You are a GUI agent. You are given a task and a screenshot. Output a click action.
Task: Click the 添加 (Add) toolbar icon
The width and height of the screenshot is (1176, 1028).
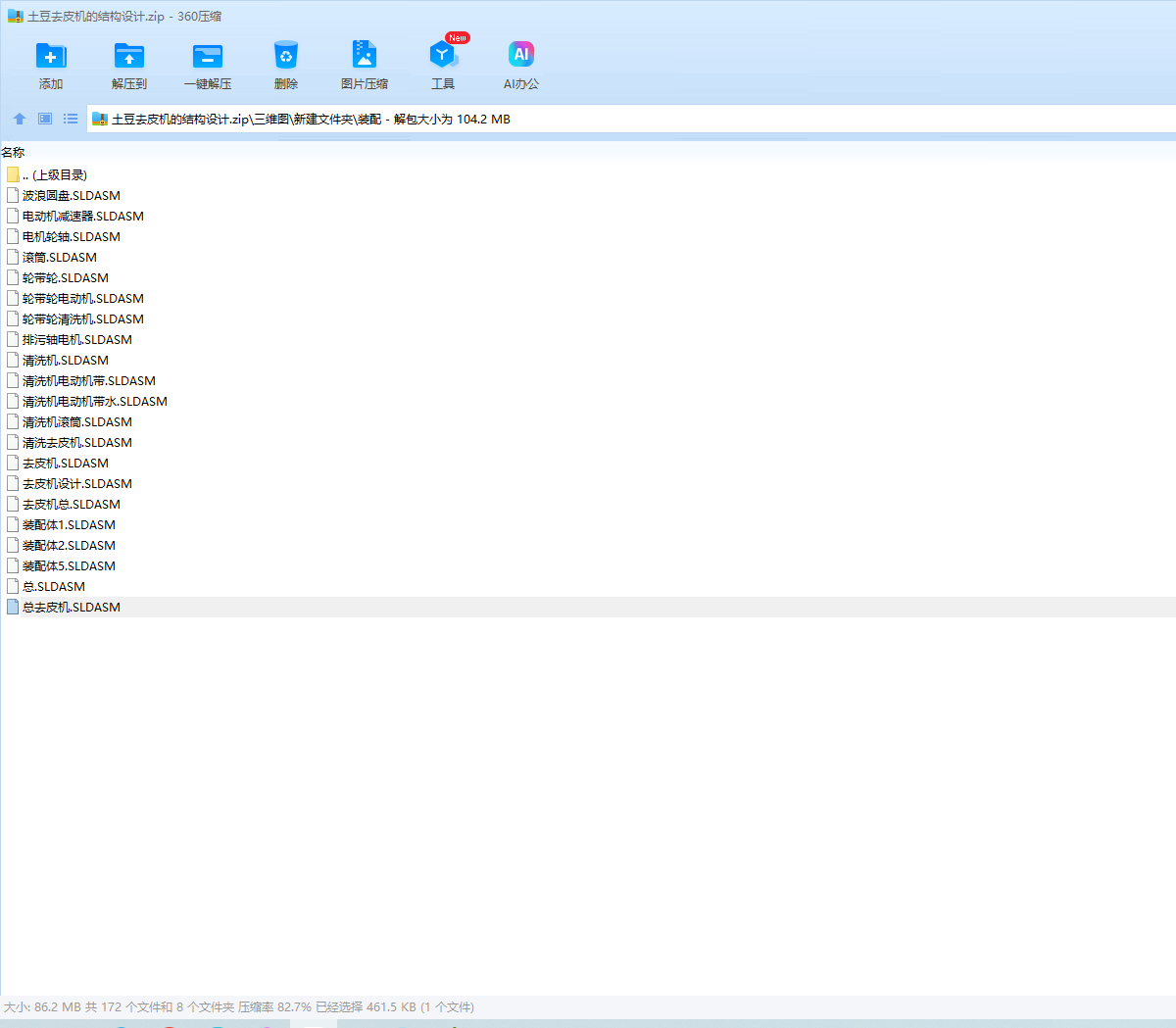coord(51,56)
